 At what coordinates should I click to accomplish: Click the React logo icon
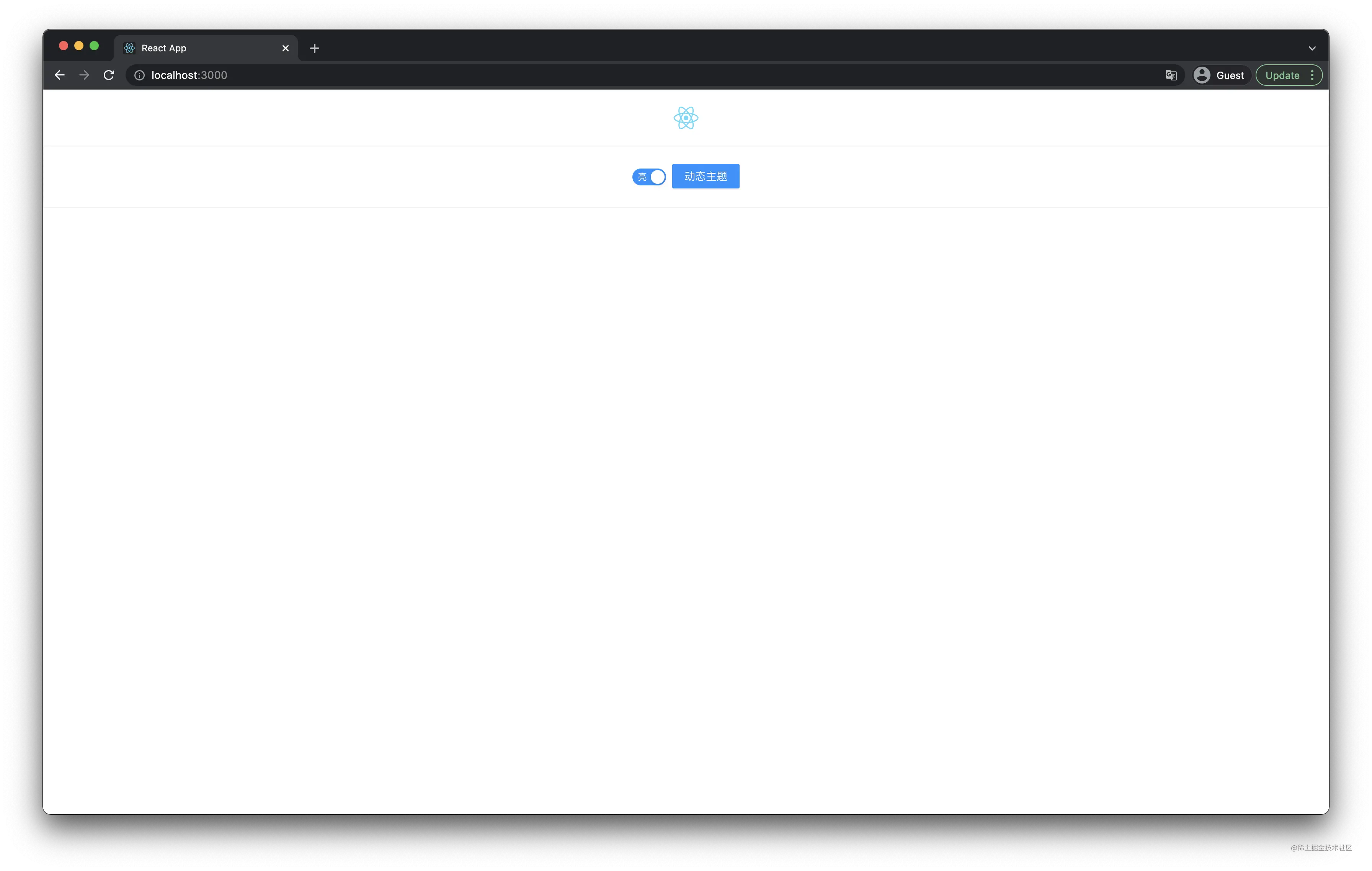(x=686, y=117)
